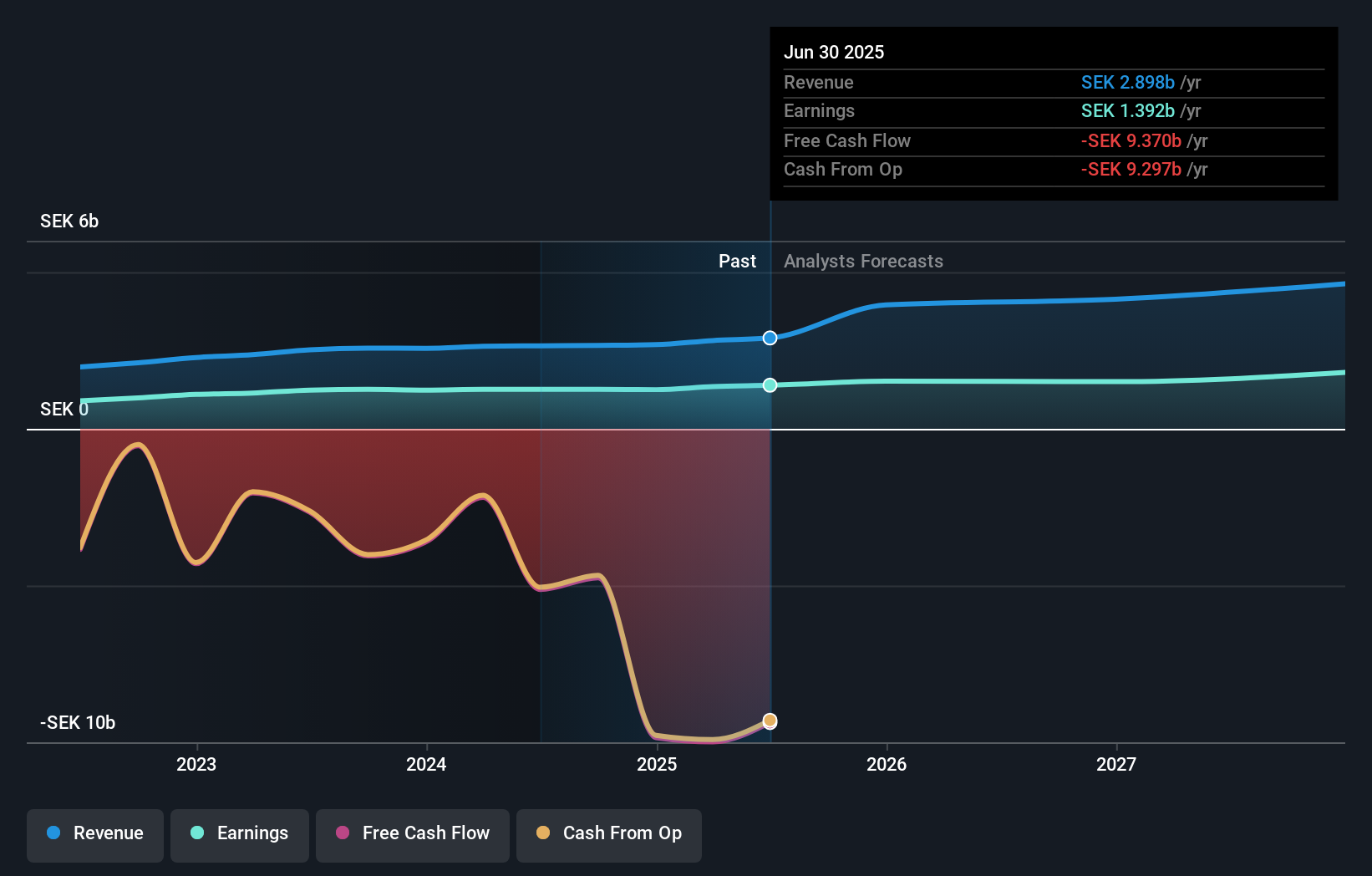Toggle the Free Cash Flow legend series
The image size is (1372, 876).
pyautogui.click(x=413, y=834)
